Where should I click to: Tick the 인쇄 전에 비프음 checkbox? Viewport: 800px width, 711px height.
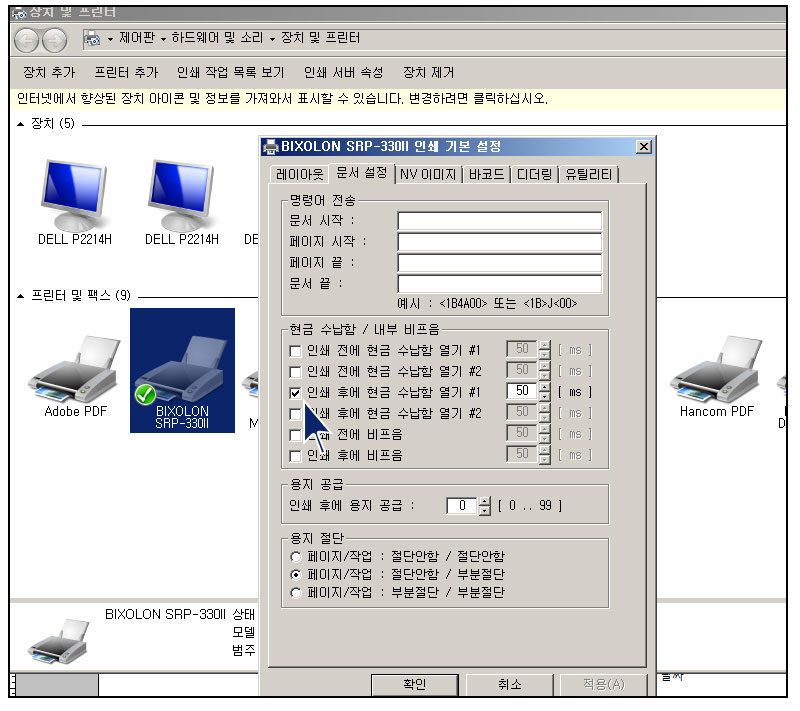[x=295, y=435]
